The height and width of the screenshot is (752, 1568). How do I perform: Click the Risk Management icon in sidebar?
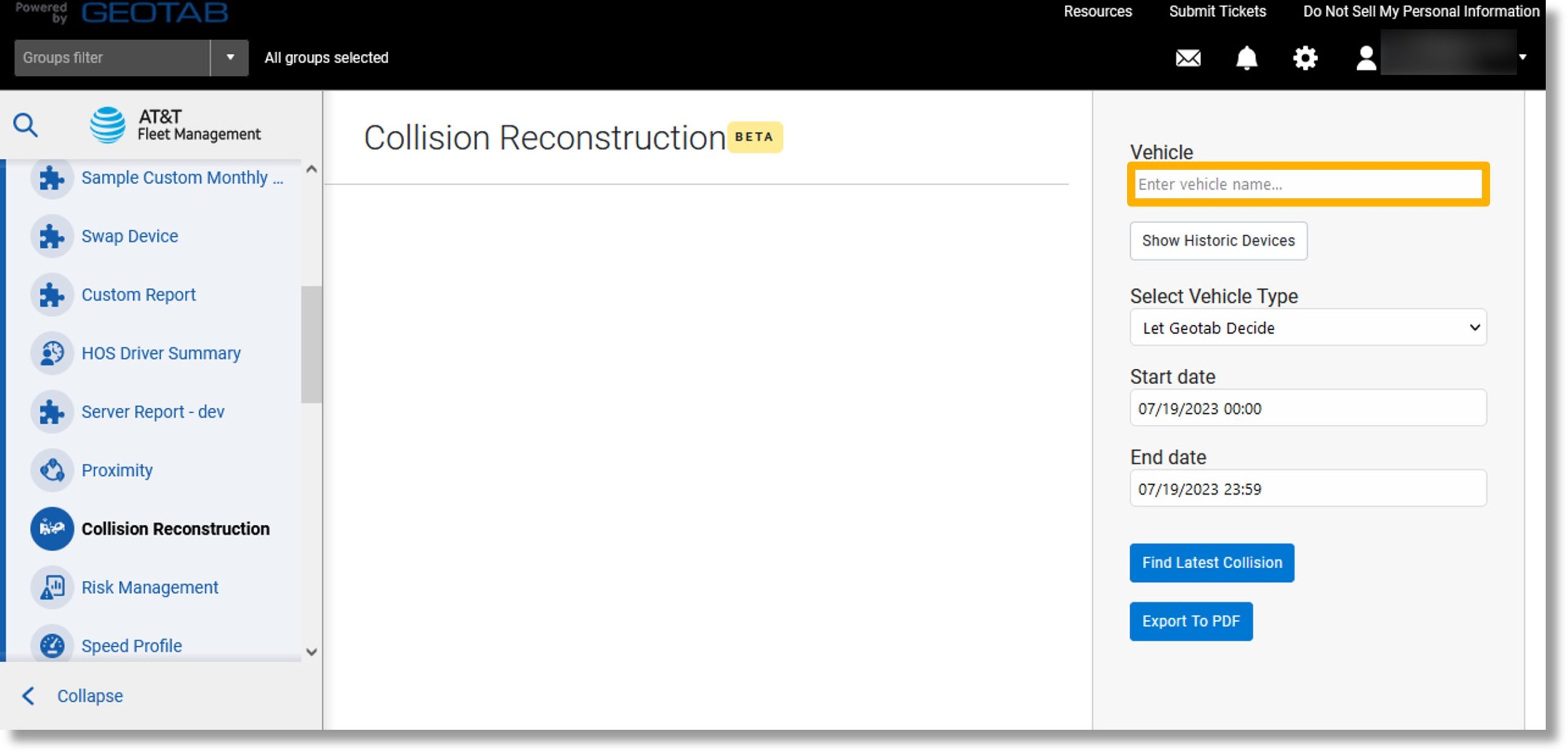point(51,587)
